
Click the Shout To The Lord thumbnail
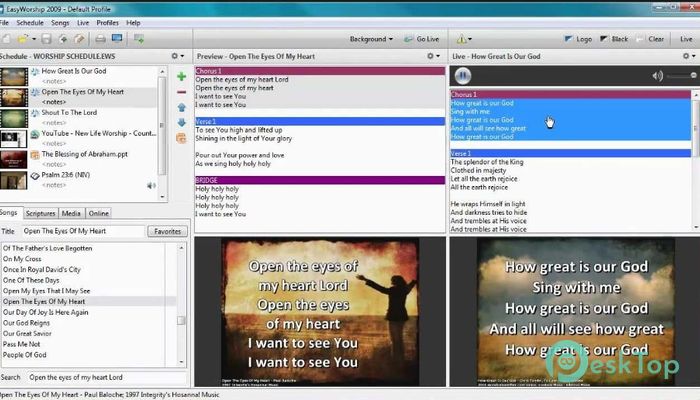[14, 118]
